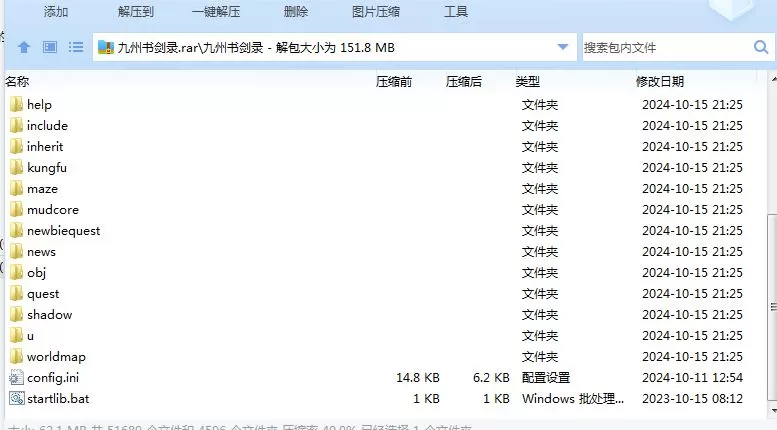Sort by the 压缩前 column header
Image resolution: width=777 pixels, height=430 pixels.
click(x=393, y=81)
